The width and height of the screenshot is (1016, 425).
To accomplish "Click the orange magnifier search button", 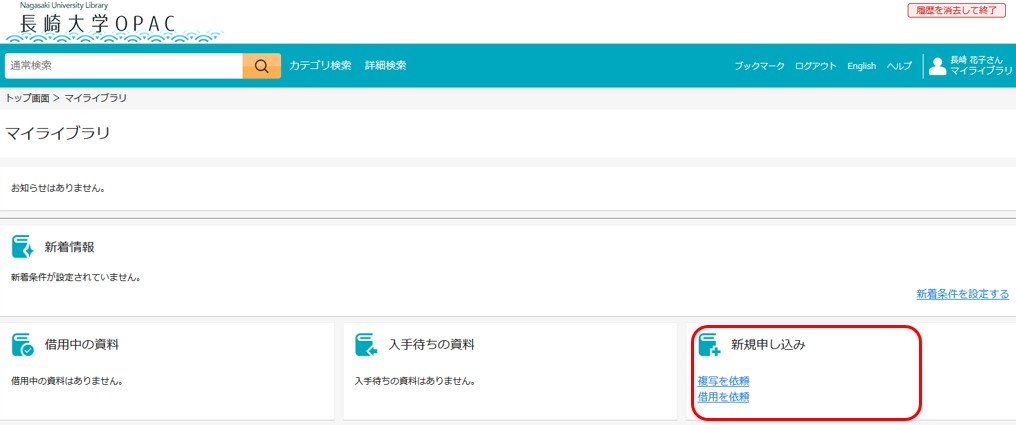I will pos(261,66).
